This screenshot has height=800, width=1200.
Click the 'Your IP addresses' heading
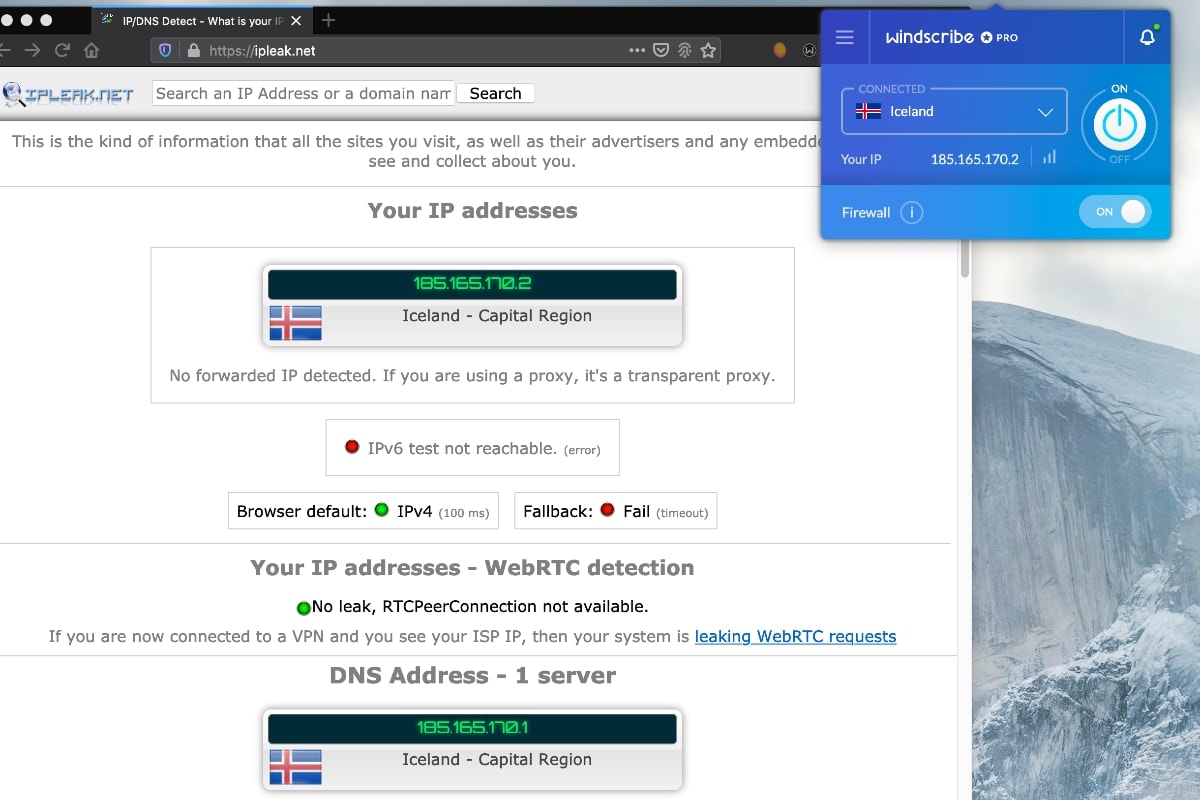pyautogui.click(x=472, y=211)
